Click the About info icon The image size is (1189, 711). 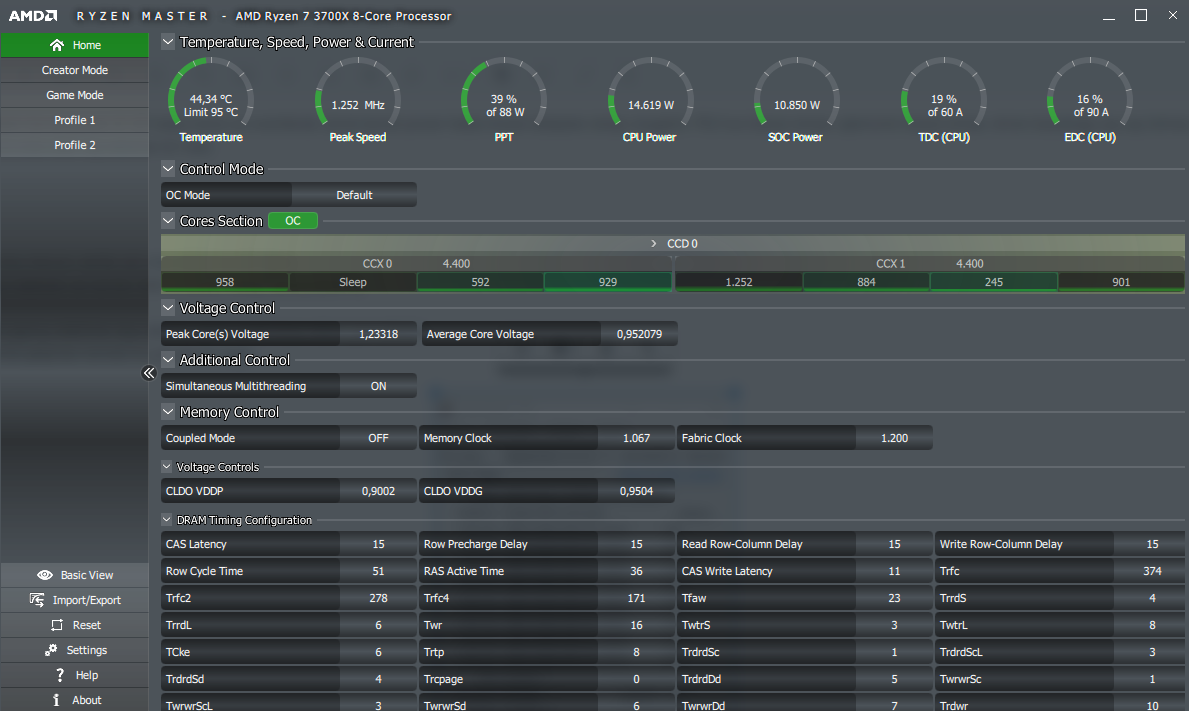point(56,700)
